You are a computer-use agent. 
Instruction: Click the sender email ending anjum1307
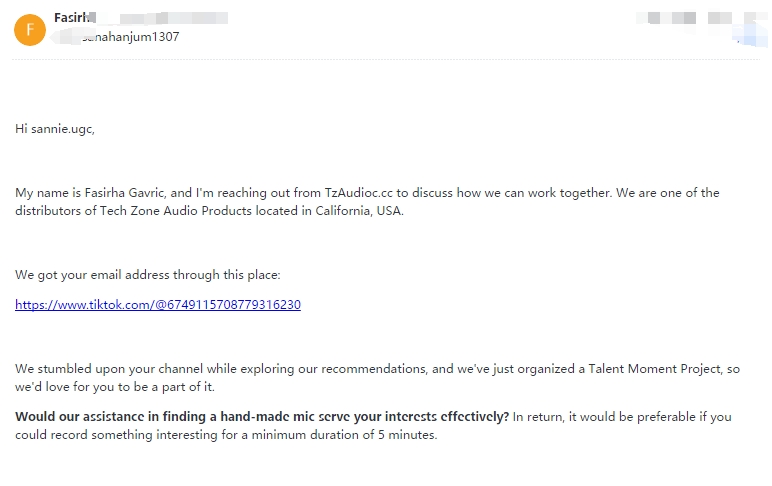pyautogui.click(x=130, y=37)
